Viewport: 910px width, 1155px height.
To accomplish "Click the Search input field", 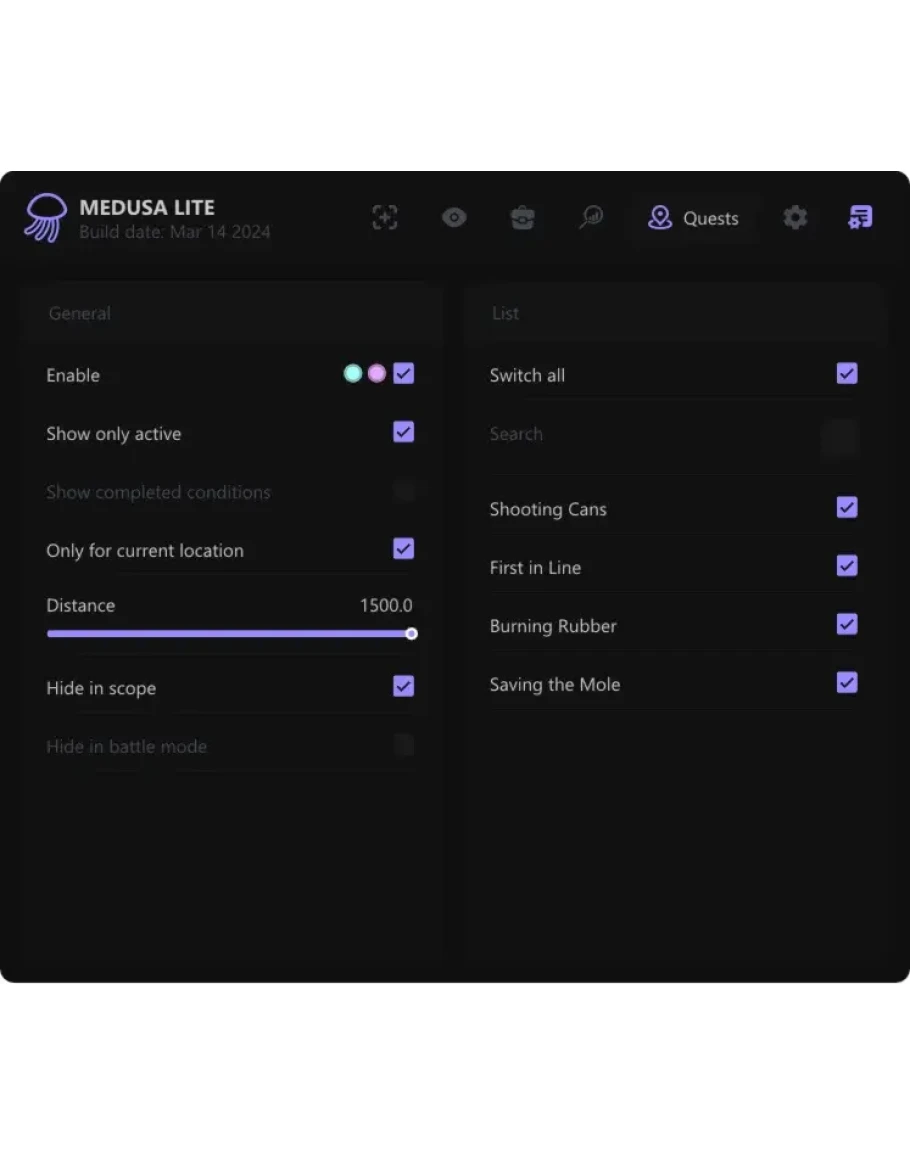I will point(650,434).
